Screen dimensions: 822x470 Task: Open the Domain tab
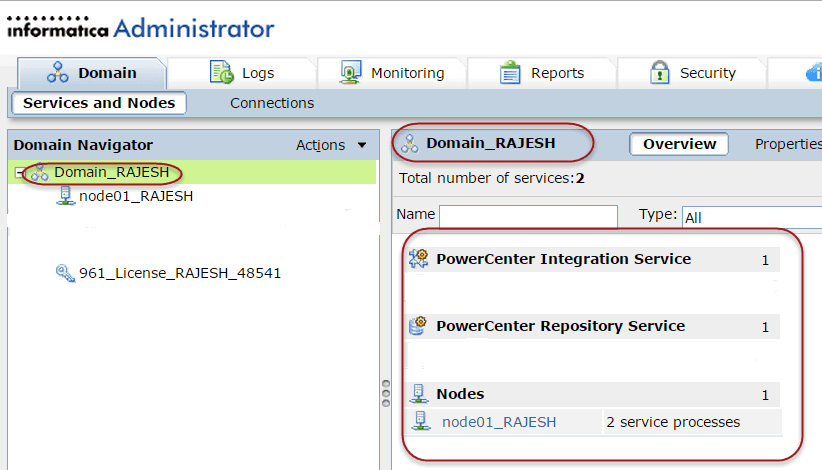tap(92, 73)
